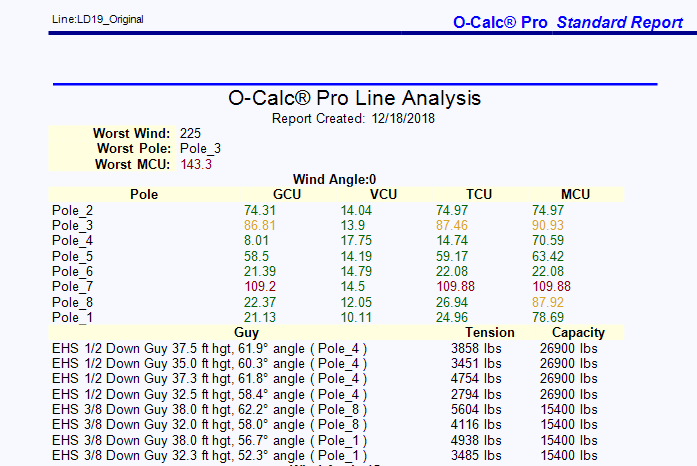Select the Pole_8 row name in the pole table
This screenshot has width=697, height=466.
point(72,303)
